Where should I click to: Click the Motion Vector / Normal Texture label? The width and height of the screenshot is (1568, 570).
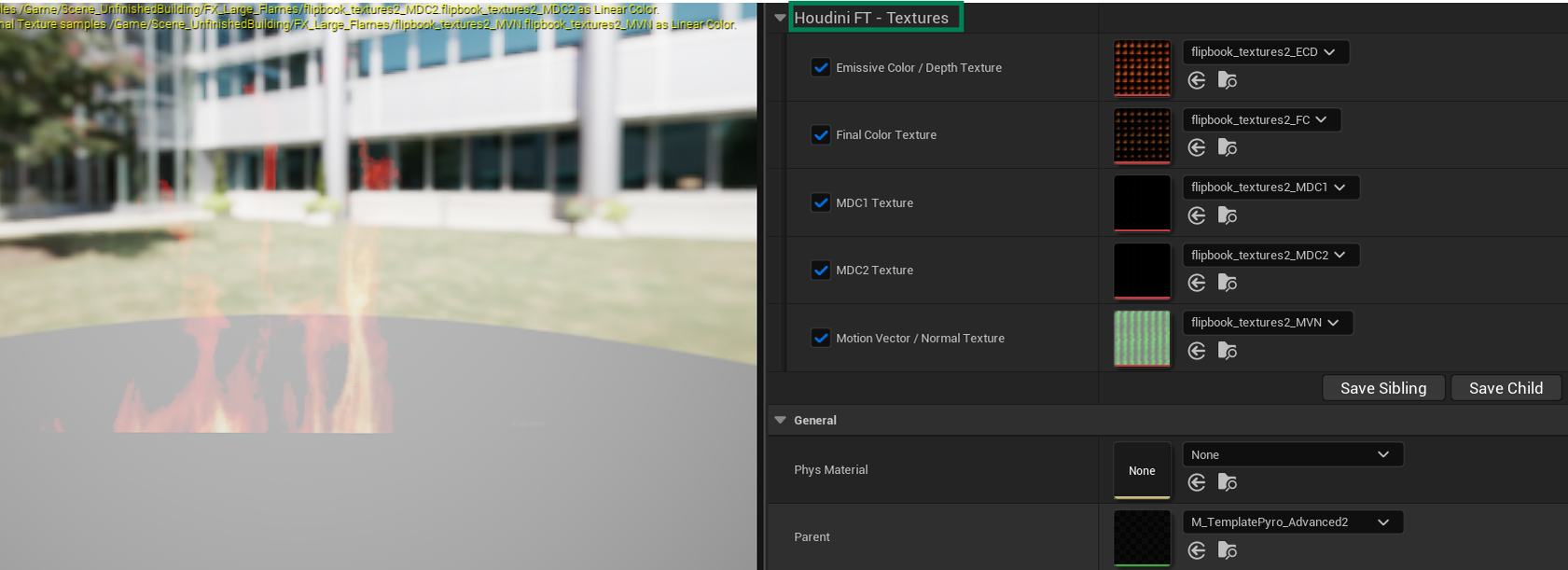(x=921, y=338)
